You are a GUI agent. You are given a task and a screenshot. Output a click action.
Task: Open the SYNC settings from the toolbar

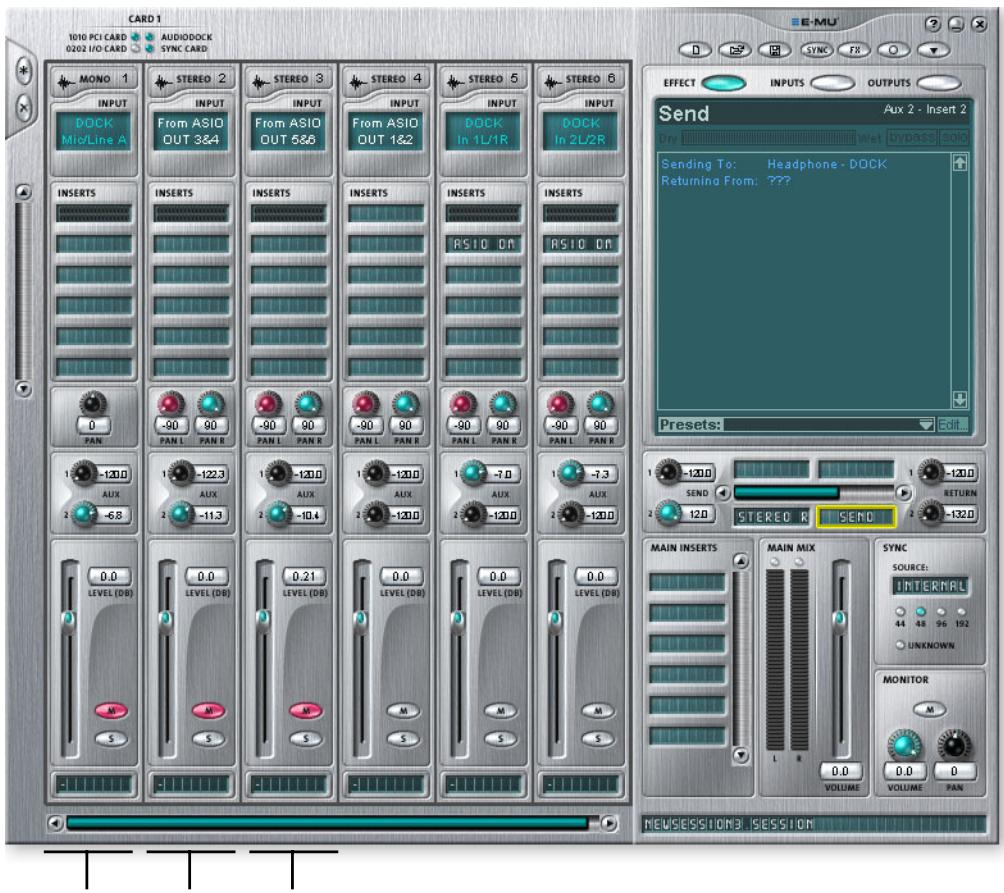pos(816,48)
